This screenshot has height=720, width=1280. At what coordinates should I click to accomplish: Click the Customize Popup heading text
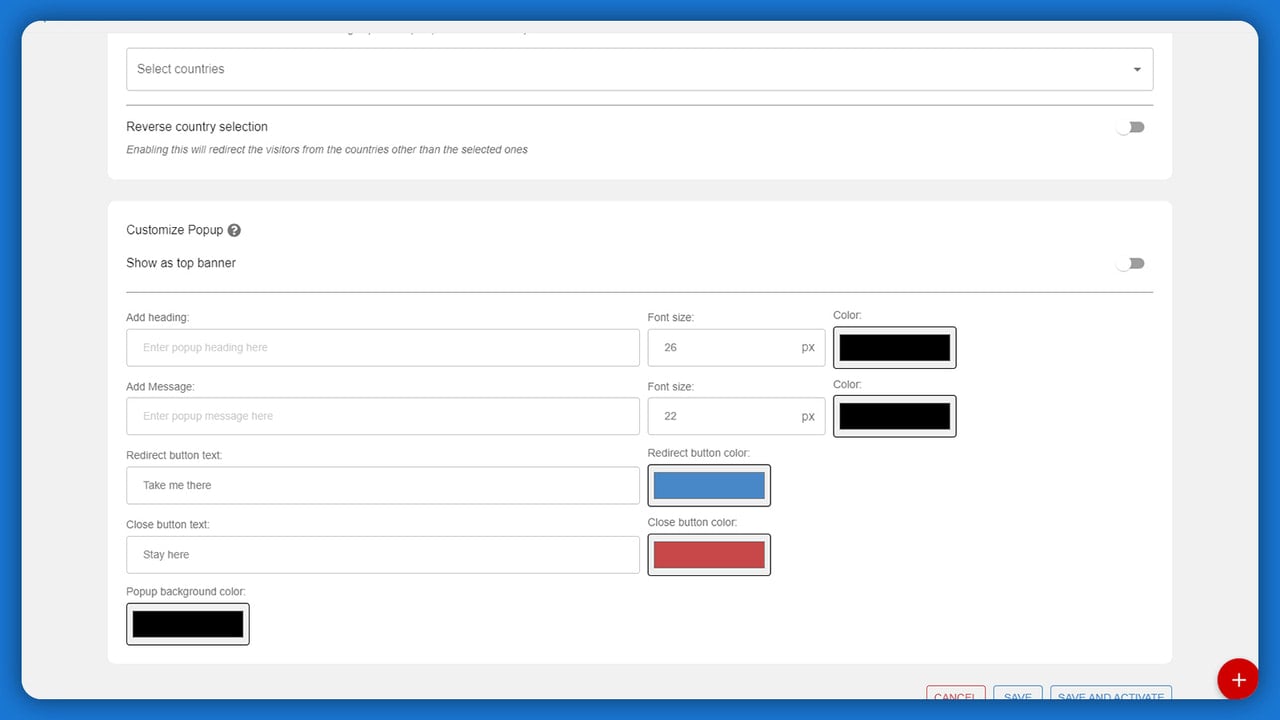pyautogui.click(x=175, y=230)
